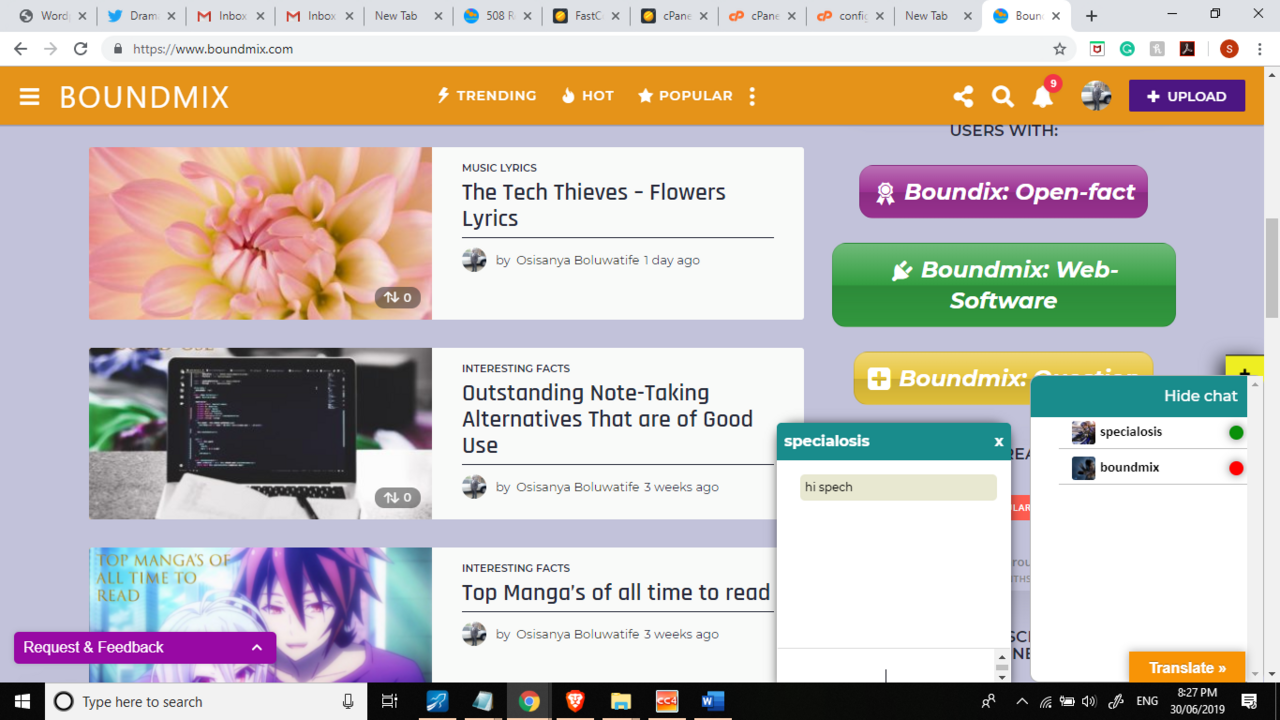Viewport: 1280px width, 720px height.
Task: Click vote counter on the Note-Taking image
Action: [x=397, y=497]
